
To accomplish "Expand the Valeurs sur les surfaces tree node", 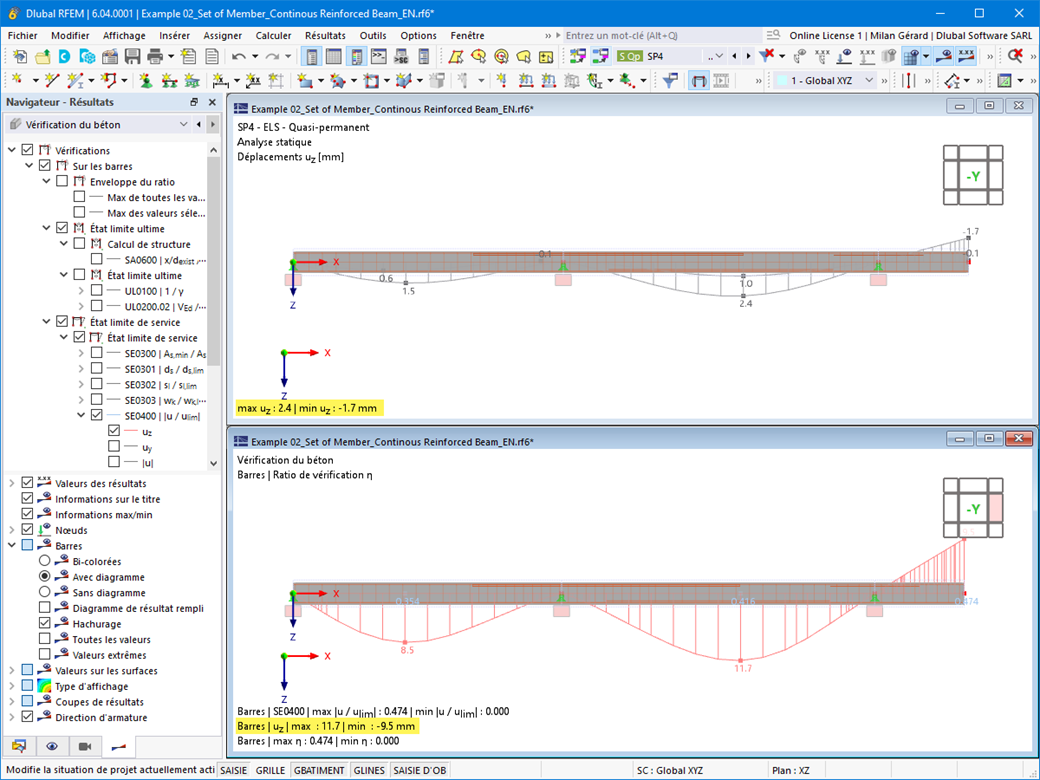I will click(x=12, y=671).
